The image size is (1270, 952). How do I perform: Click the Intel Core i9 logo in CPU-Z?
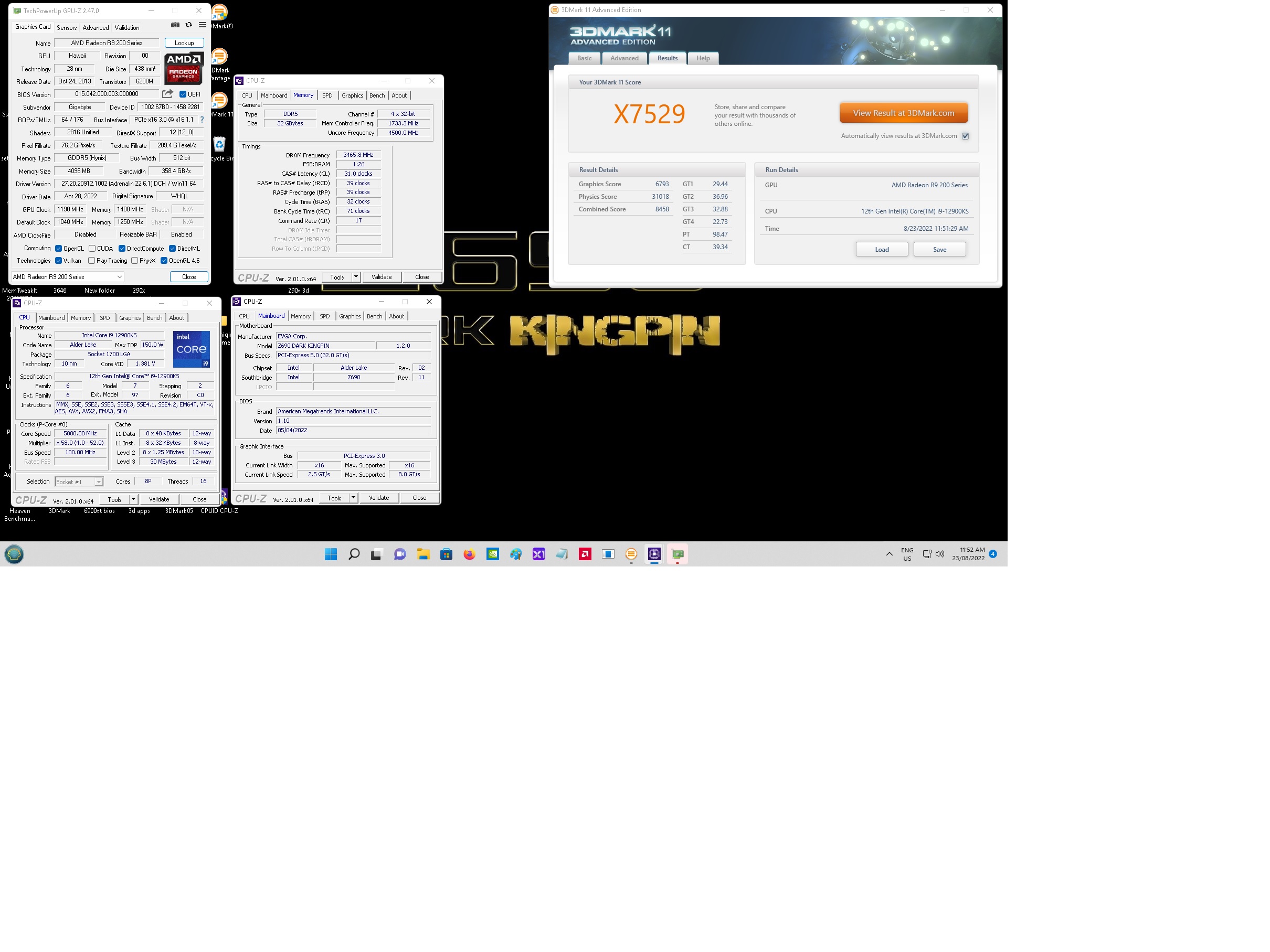(191, 349)
